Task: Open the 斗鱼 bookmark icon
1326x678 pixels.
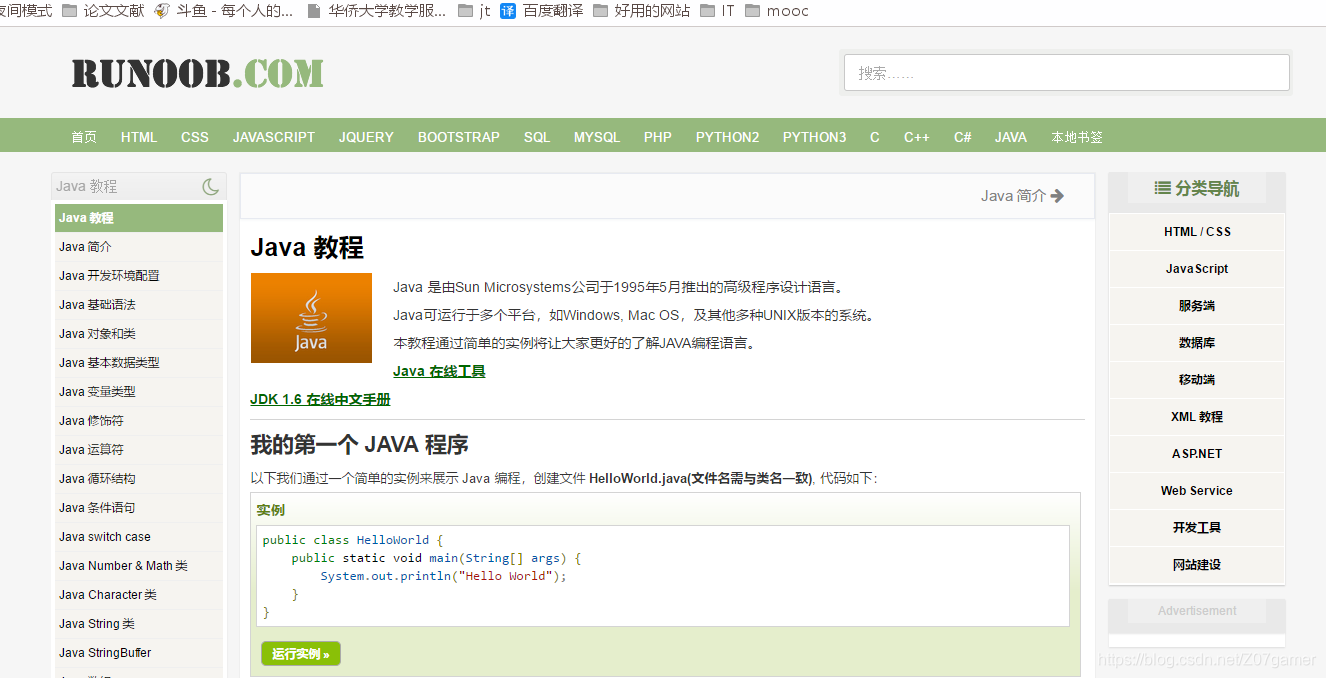Action: point(162,11)
